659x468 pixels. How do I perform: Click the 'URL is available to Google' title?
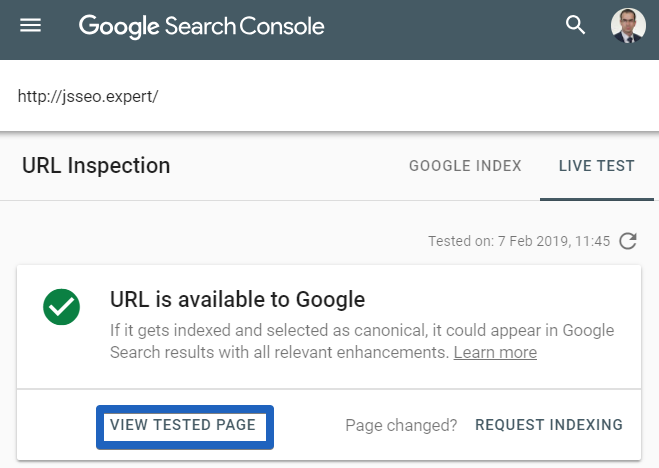coord(237,299)
